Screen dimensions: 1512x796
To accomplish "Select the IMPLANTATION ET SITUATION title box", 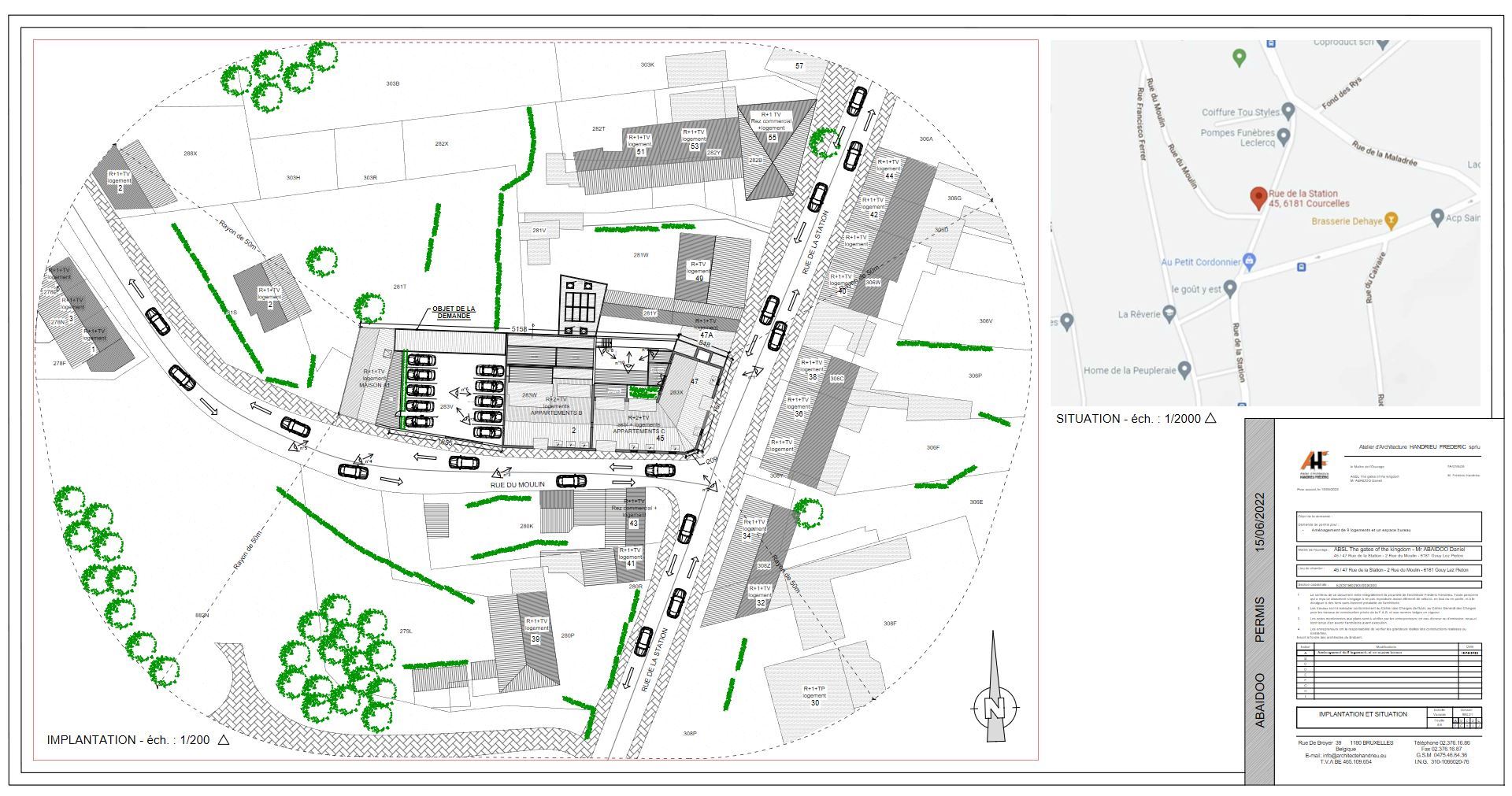I will [1362, 714].
